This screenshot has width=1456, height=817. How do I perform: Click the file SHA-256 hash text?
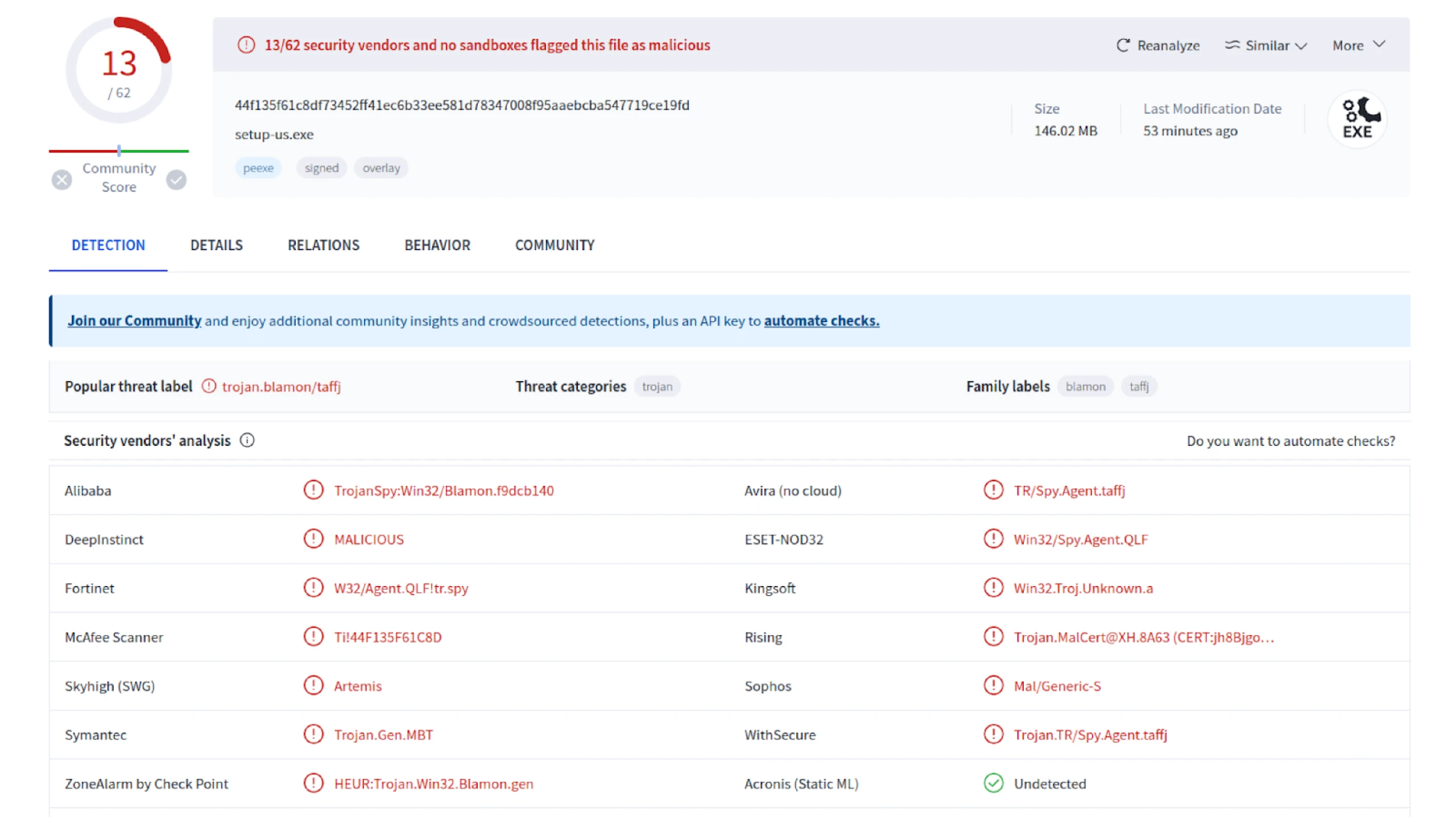[x=462, y=105]
